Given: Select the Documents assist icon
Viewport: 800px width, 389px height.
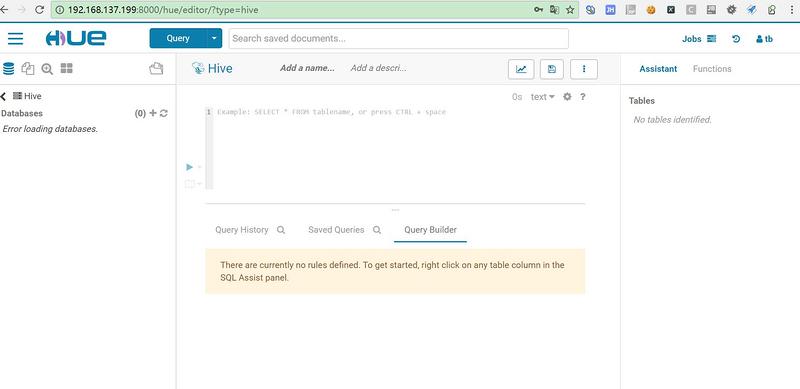Looking at the screenshot, I should [28, 68].
